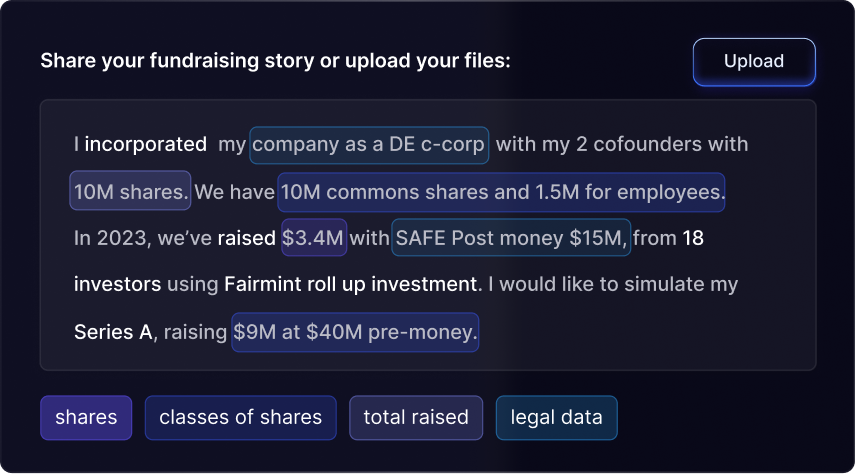Click the "Share your fundraising story" heading

275,62
